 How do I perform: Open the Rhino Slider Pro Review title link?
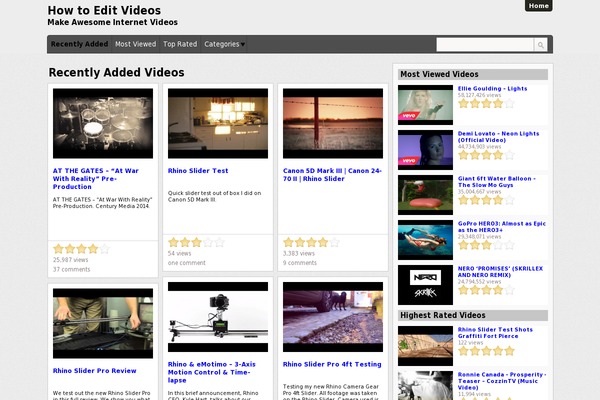[x=95, y=371]
